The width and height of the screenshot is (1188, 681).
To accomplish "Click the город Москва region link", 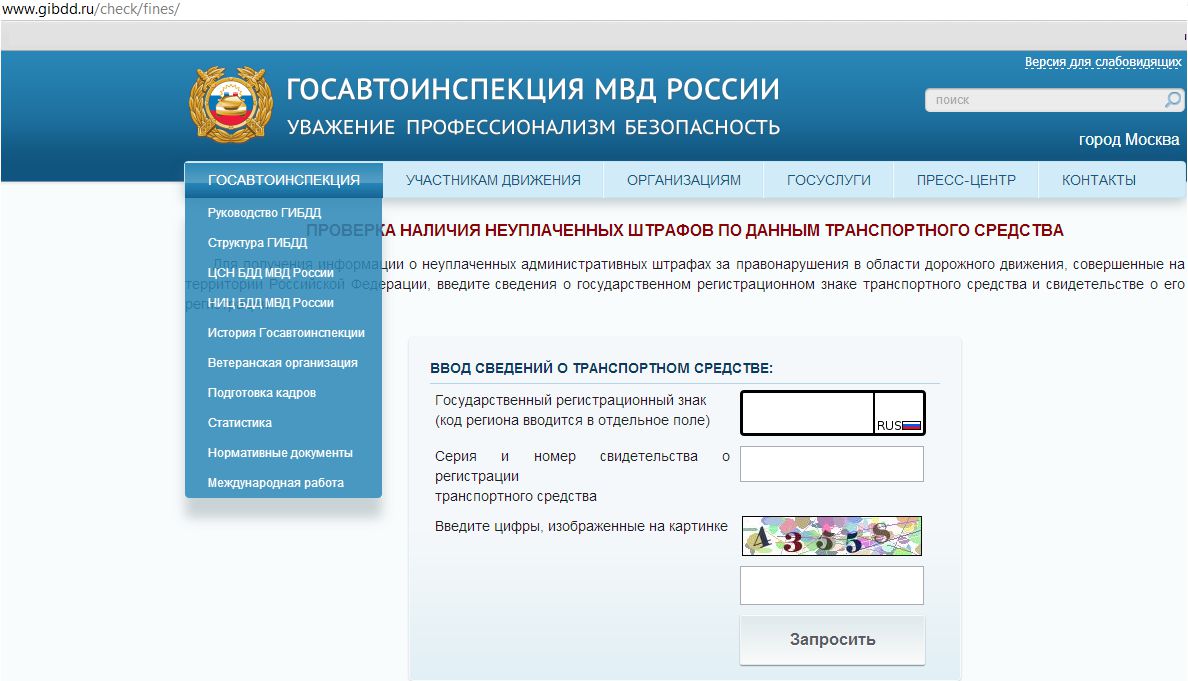I will [x=1129, y=139].
